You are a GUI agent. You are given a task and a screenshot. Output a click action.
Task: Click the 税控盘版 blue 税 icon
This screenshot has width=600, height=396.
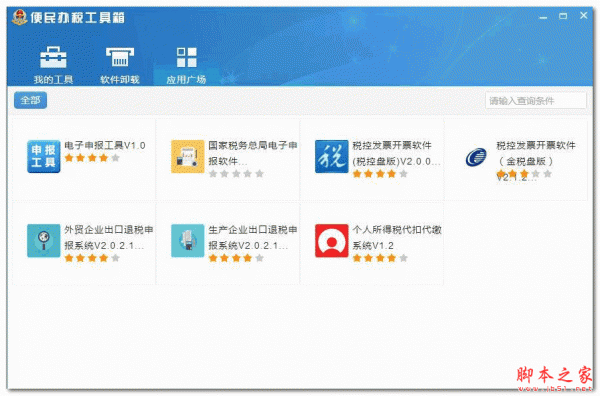pos(332,156)
